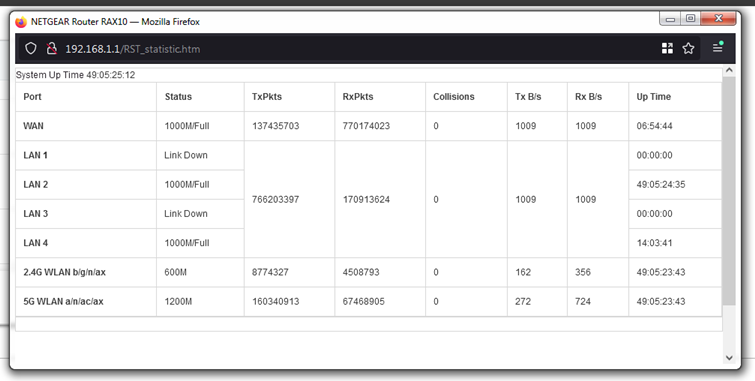Minimize the Firefox window

[670, 19]
